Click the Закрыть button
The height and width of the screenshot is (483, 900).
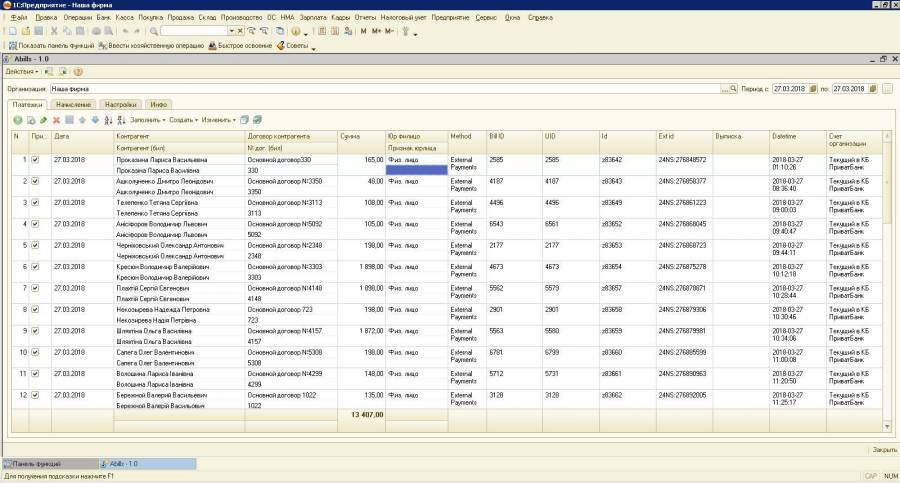885,450
